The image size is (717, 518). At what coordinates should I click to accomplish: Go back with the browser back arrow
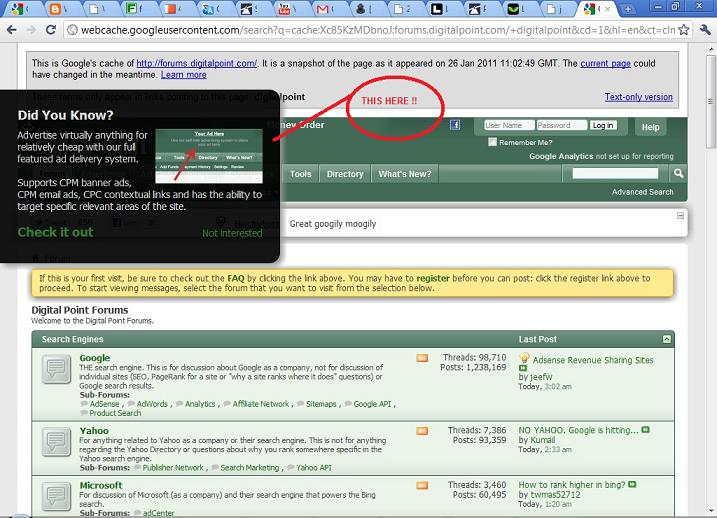12,30
